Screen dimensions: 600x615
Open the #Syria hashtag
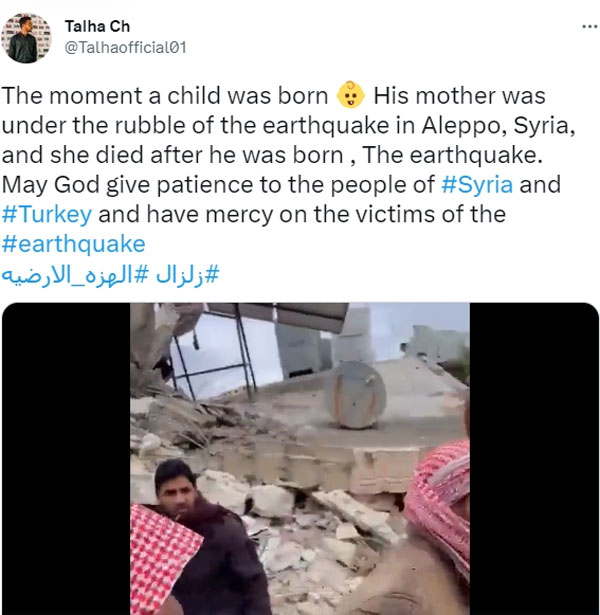477,185
